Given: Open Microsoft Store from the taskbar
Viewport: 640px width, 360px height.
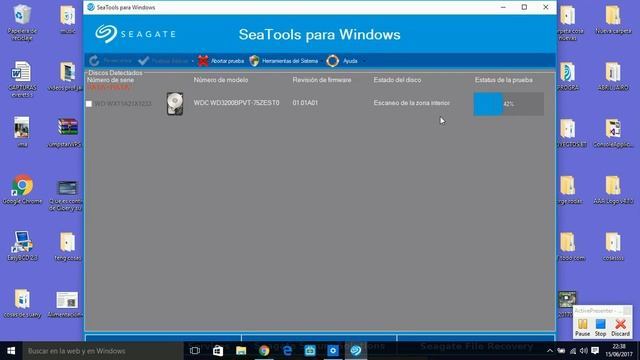Looking at the screenshot, I should point(218,351).
